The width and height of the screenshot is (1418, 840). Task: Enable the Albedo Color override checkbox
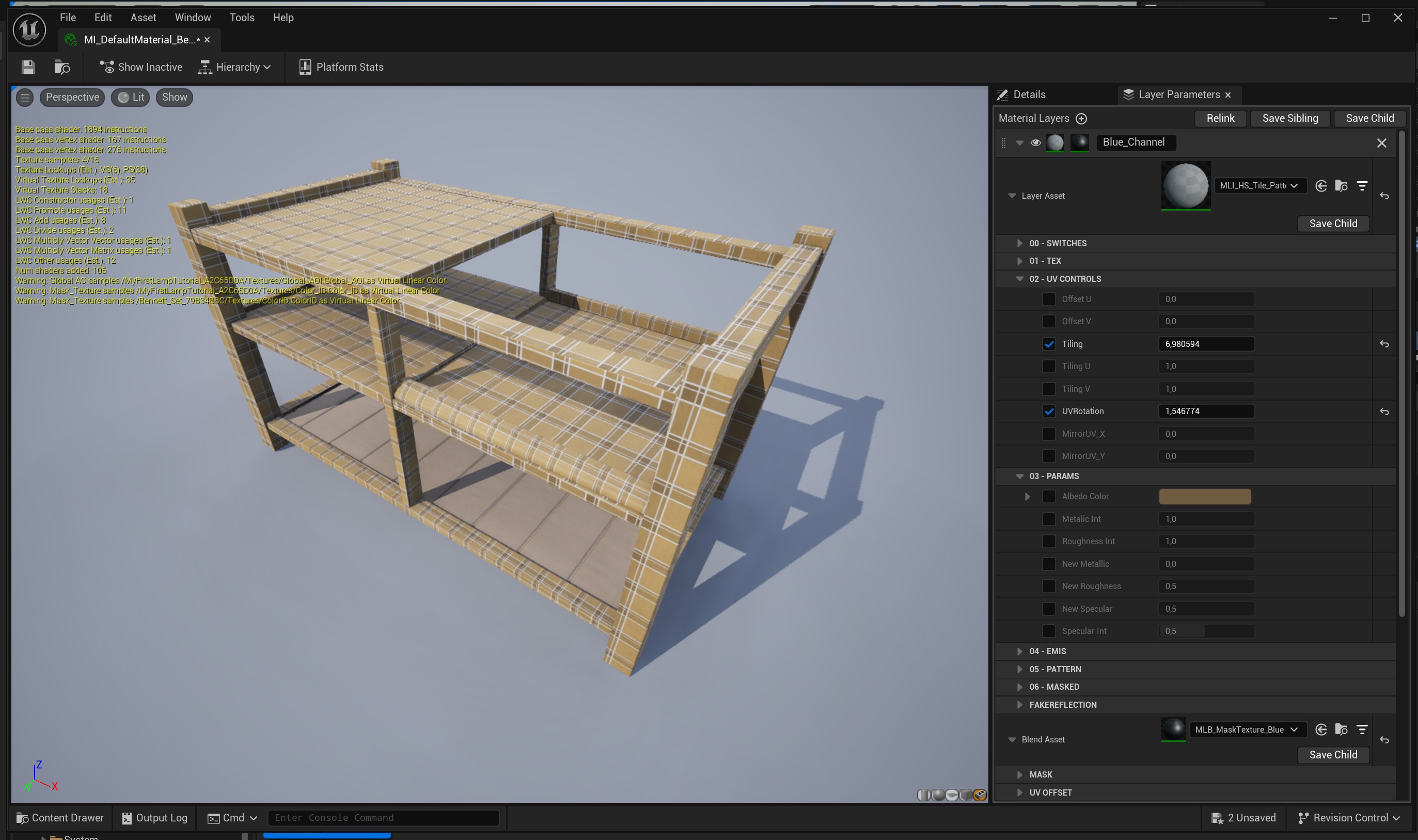click(1049, 497)
